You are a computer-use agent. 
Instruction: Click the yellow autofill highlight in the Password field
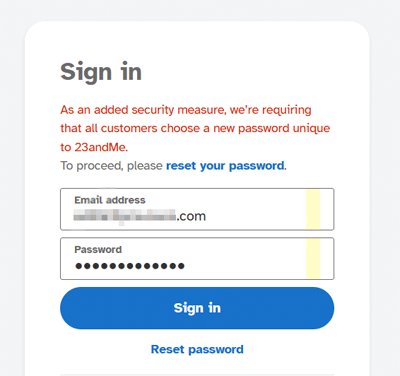[x=313, y=258]
